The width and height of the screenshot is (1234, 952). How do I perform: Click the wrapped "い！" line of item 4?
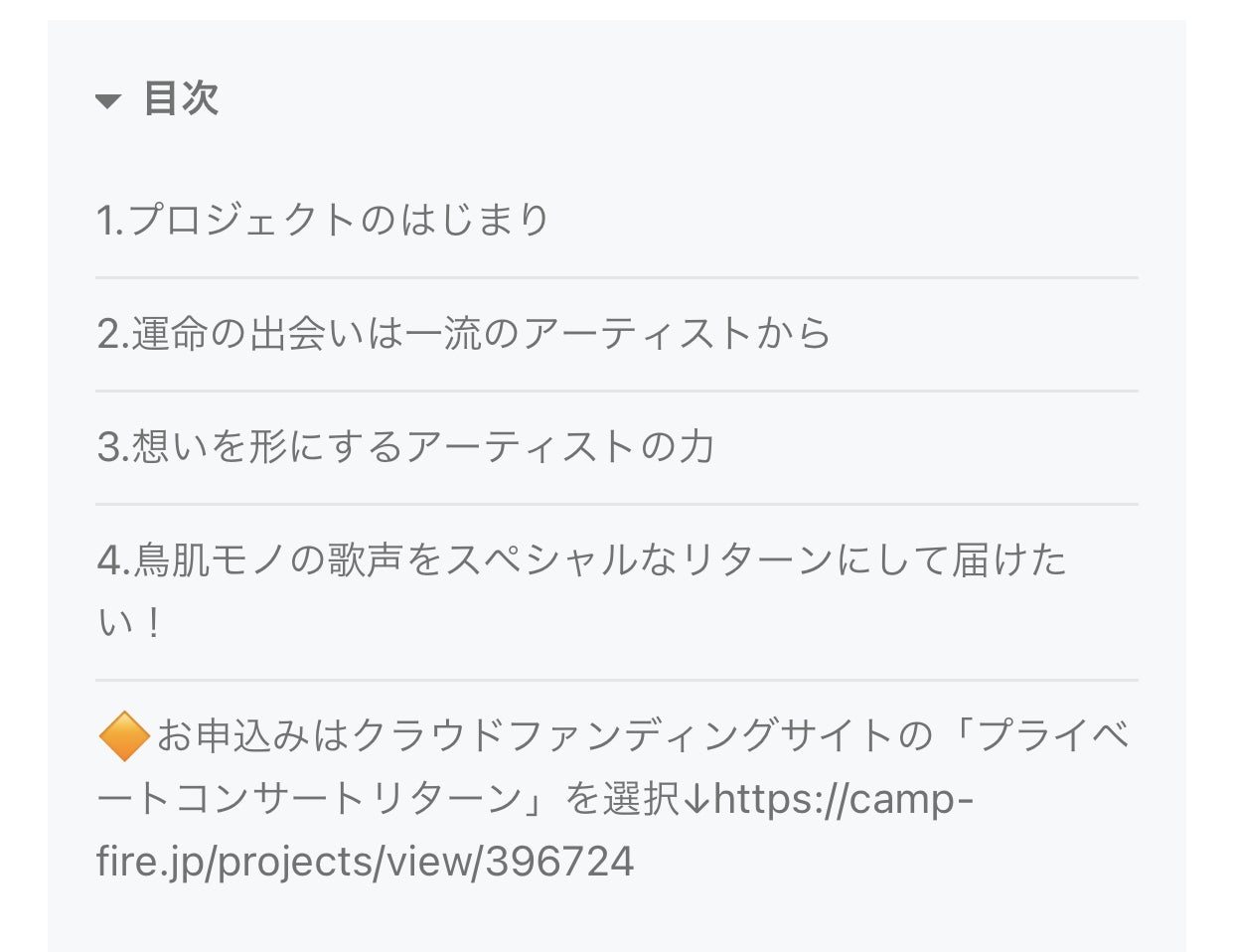[x=129, y=623]
